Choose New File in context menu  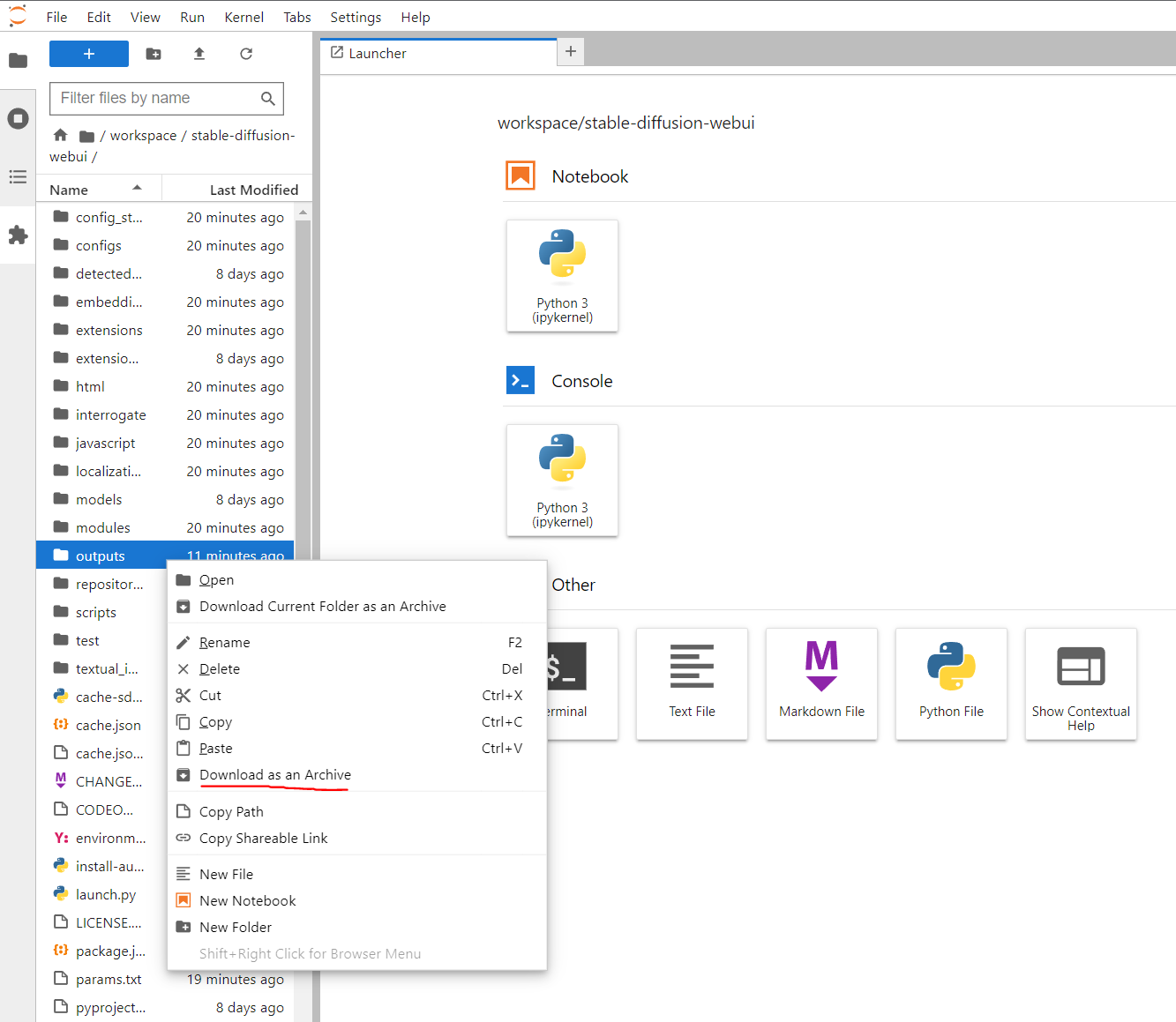pyautogui.click(x=357, y=875)
